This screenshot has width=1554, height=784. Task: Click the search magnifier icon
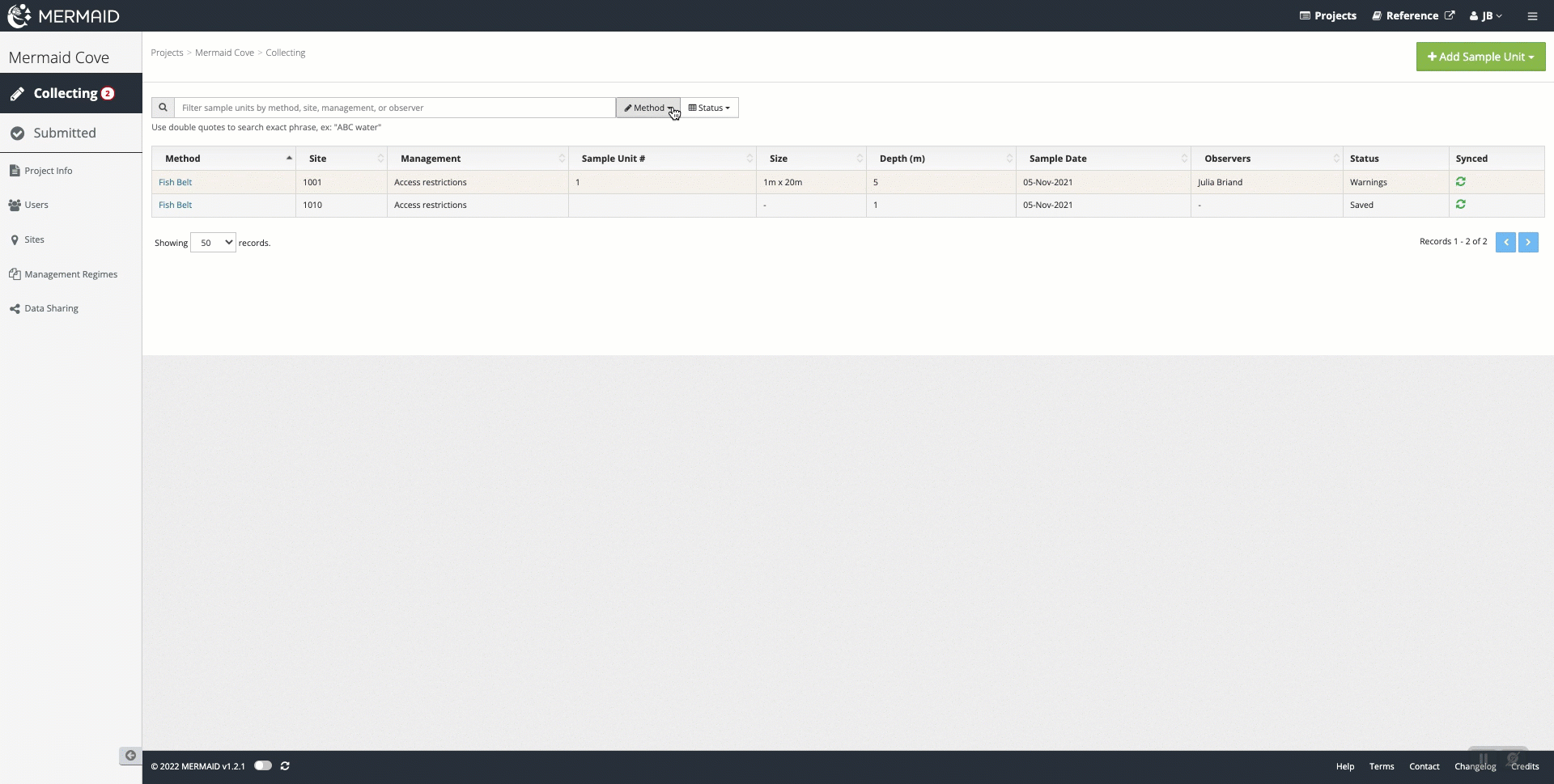(163, 108)
